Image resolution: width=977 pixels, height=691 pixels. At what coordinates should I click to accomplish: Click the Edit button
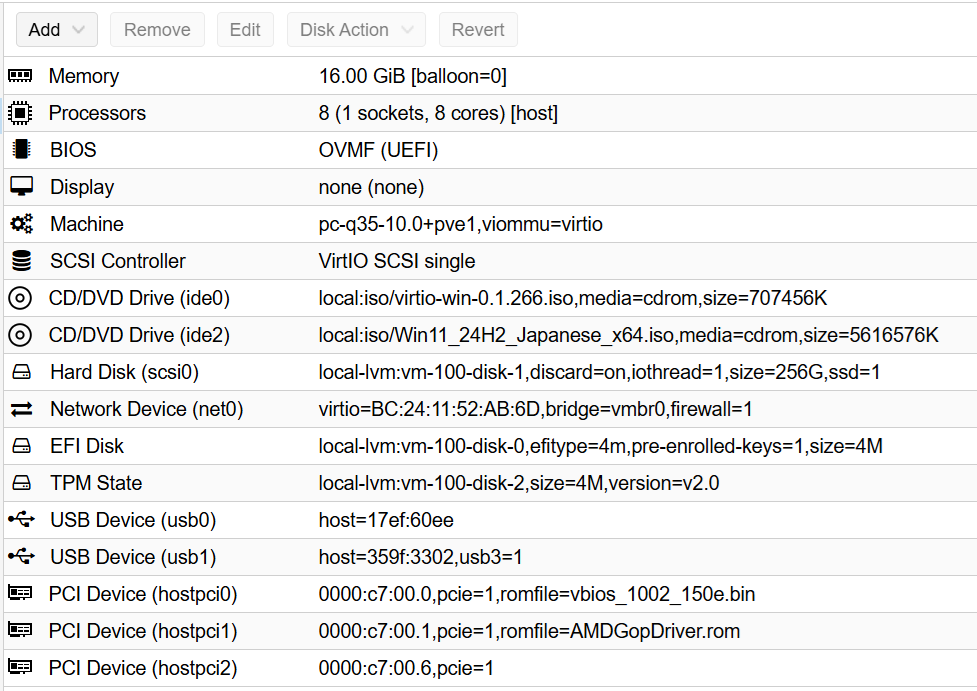click(245, 29)
